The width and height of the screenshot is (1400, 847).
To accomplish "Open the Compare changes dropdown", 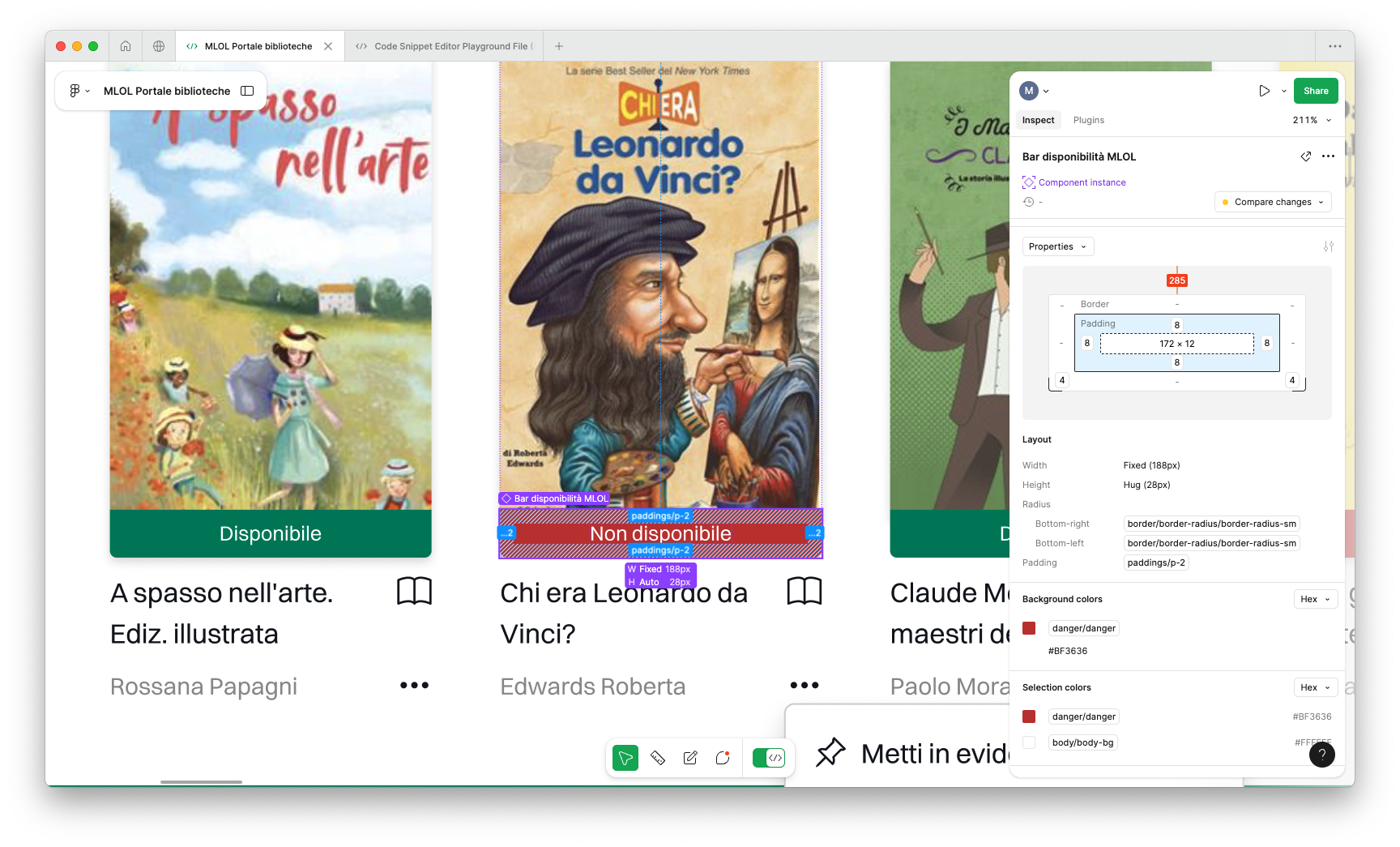I will pyautogui.click(x=1273, y=202).
